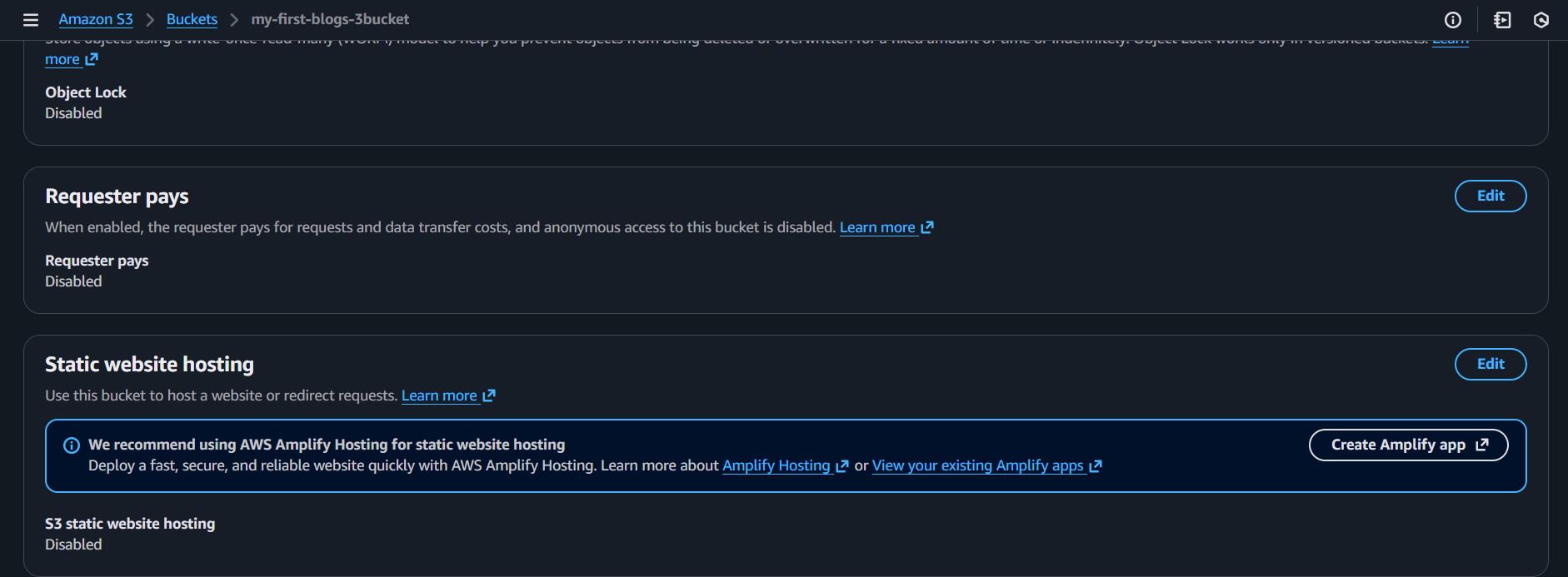Open Buckets breadcrumb link

192,19
